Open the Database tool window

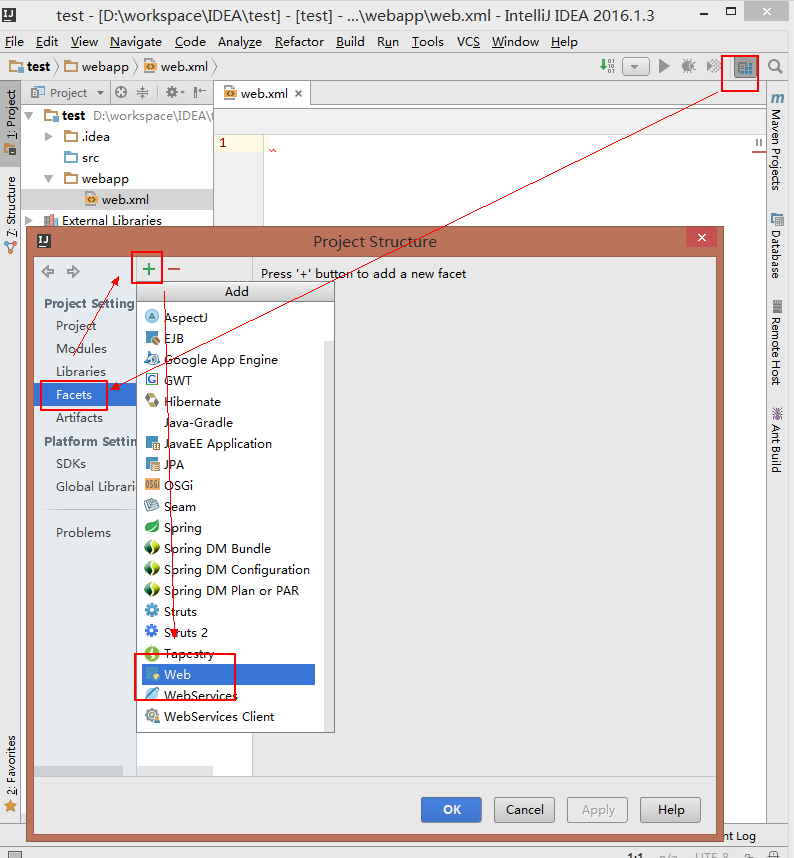point(776,246)
